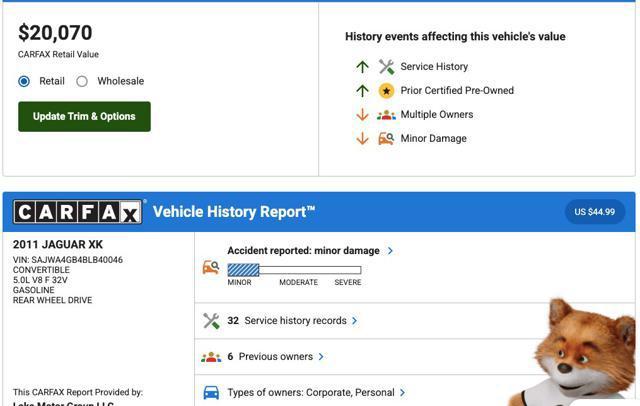This screenshot has width=640, height=406.
Task: Click the Prior Certified Pre-Owned star icon
Action: [x=386, y=91]
